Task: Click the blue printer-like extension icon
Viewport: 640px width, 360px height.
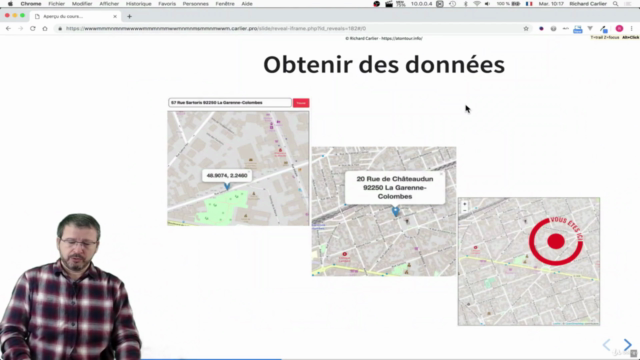Action: (x=578, y=29)
